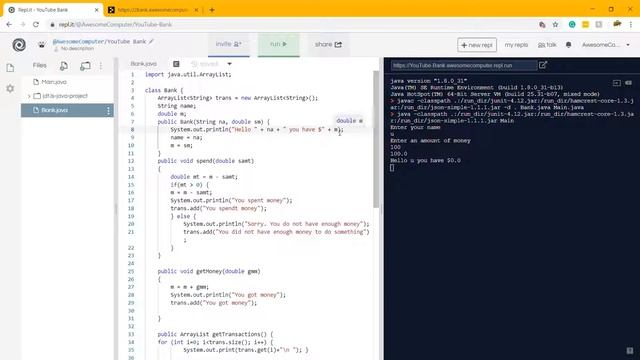This screenshot has width=640, height=360.
Task: Click 'public void getMoney(double gmm)' line
Action: (x=209, y=271)
